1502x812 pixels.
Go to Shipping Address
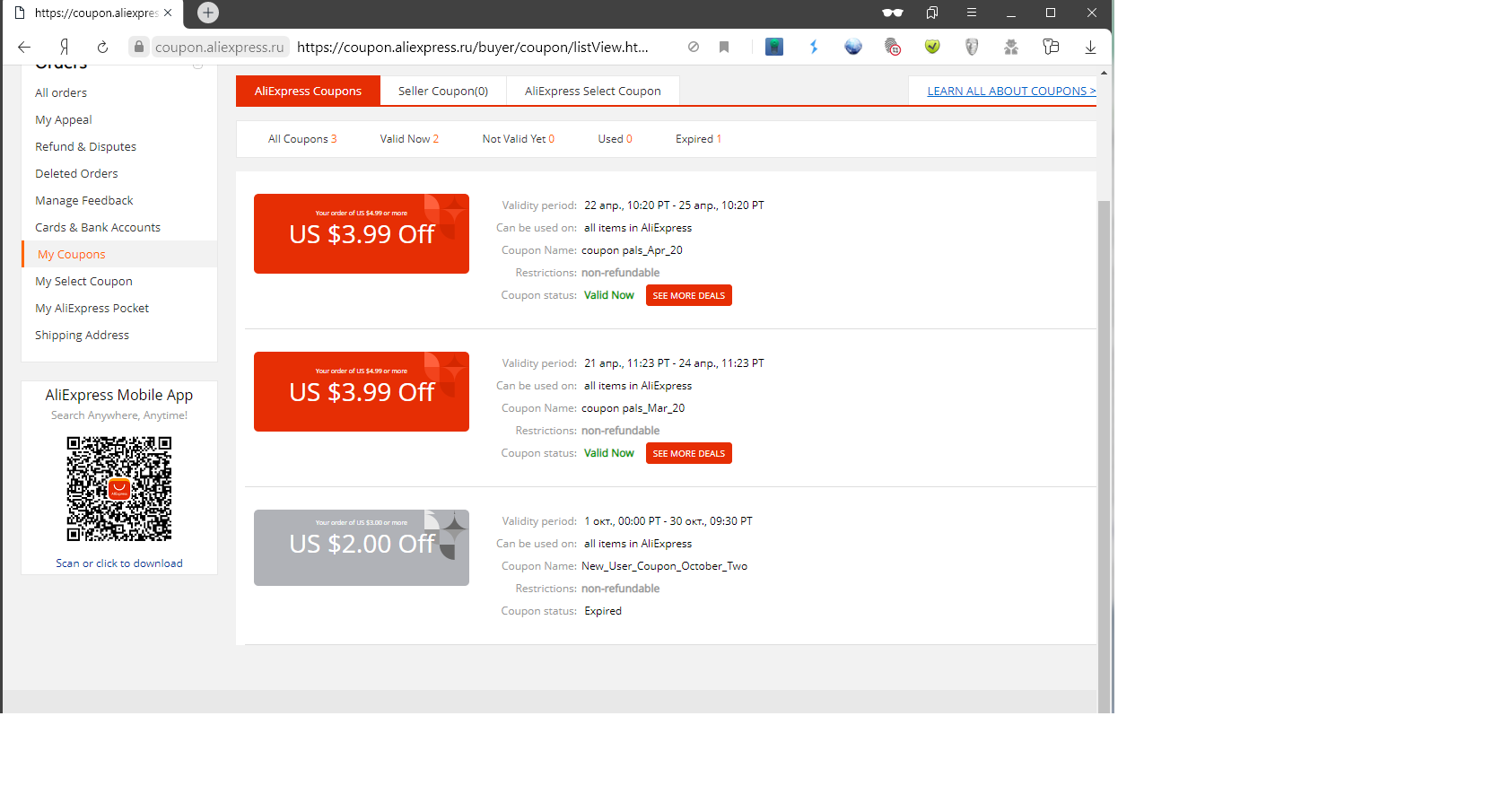[83, 335]
